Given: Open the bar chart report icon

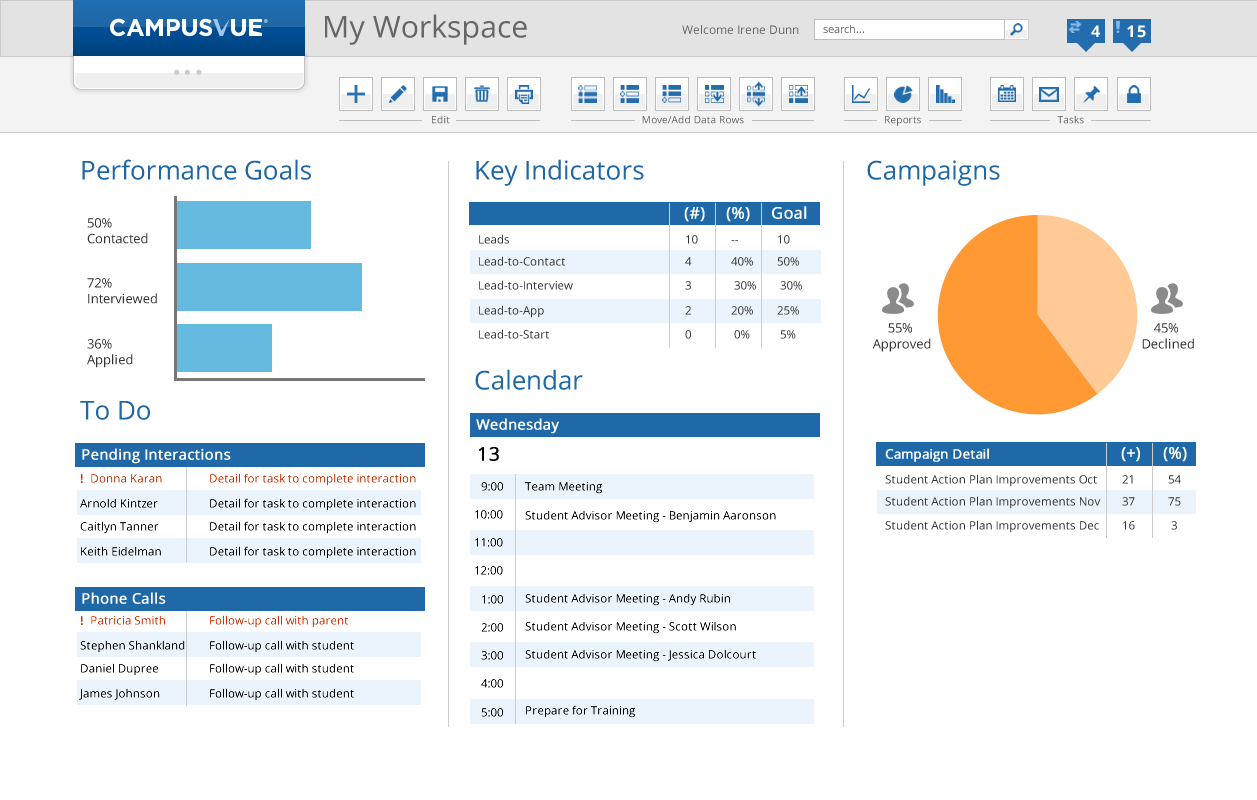Looking at the screenshot, I should coord(945,94).
